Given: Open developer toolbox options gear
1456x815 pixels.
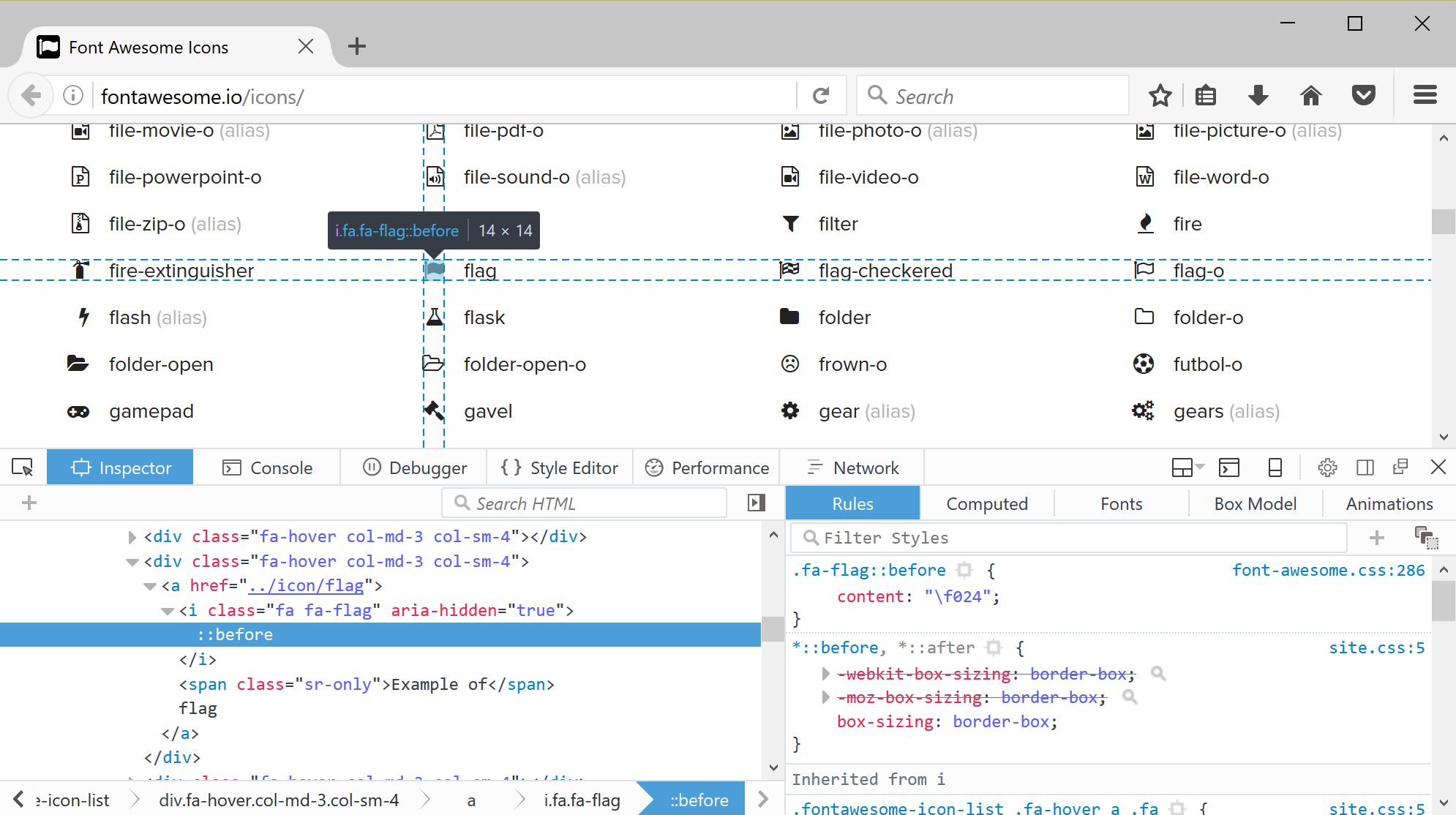Looking at the screenshot, I should 1327,467.
